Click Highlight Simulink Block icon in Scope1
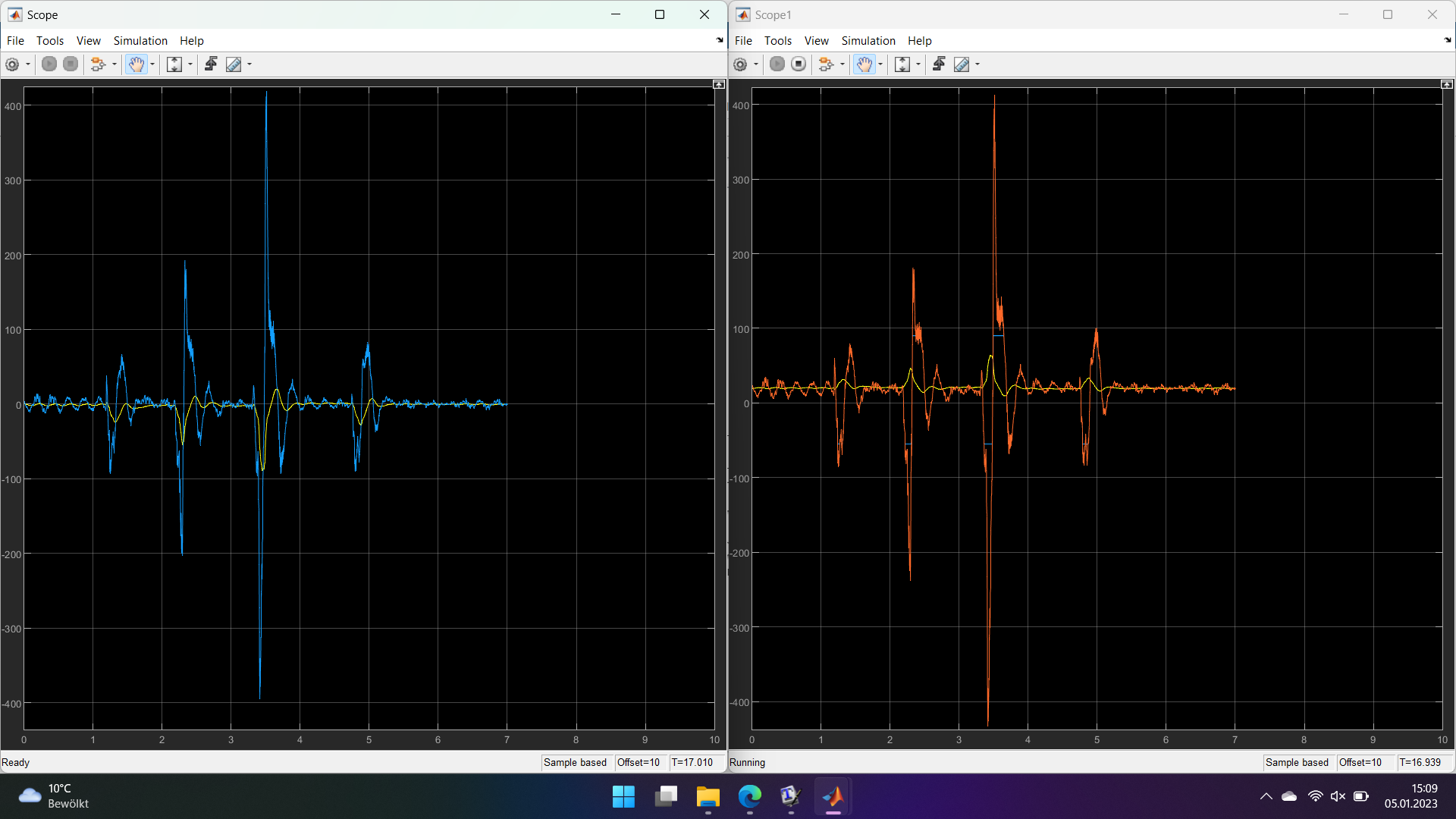The width and height of the screenshot is (1456, 819). tap(826, 64)
